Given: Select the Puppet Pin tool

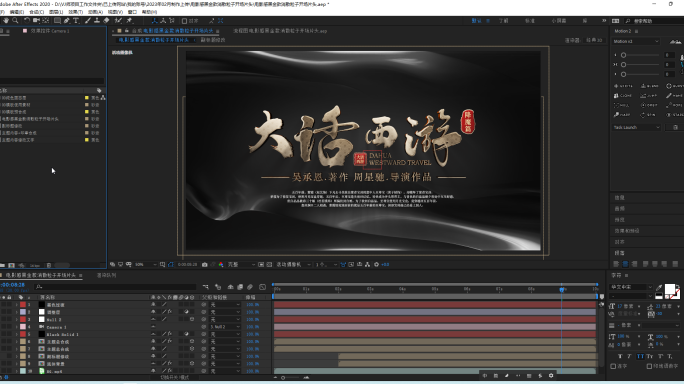Looking at the screenshot, I should tap(130, 21).
